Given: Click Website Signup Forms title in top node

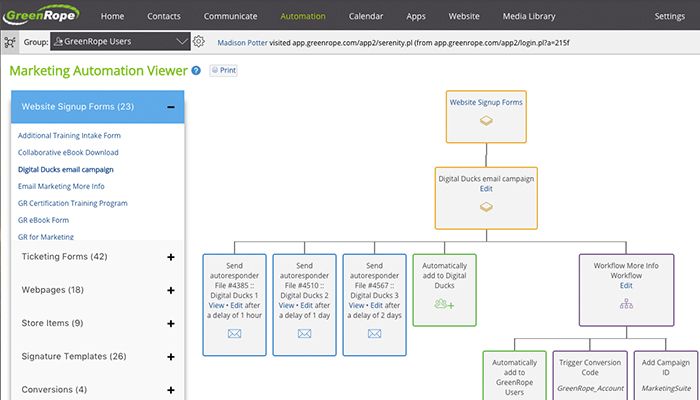Looking at the screenshot, I should coord(486,102).
